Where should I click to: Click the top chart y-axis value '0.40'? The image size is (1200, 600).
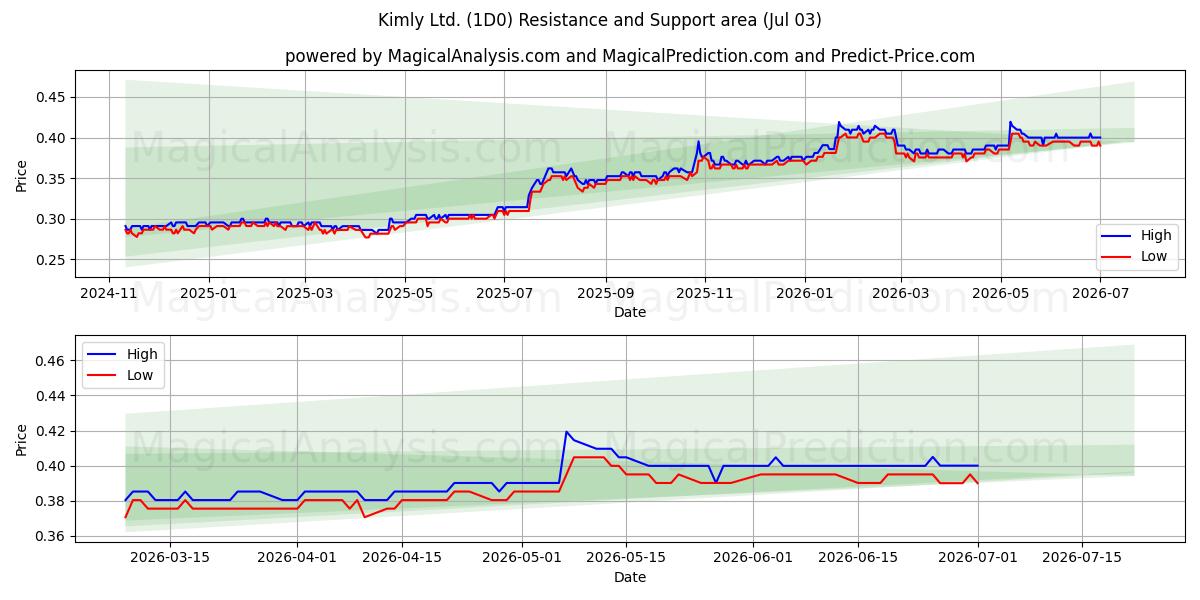click(x=51, y=138)
